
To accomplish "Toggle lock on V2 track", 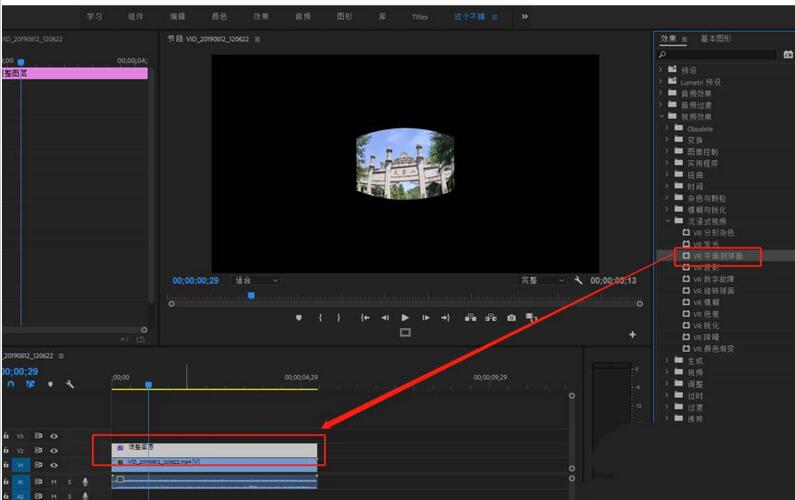I will coord(6,450).
